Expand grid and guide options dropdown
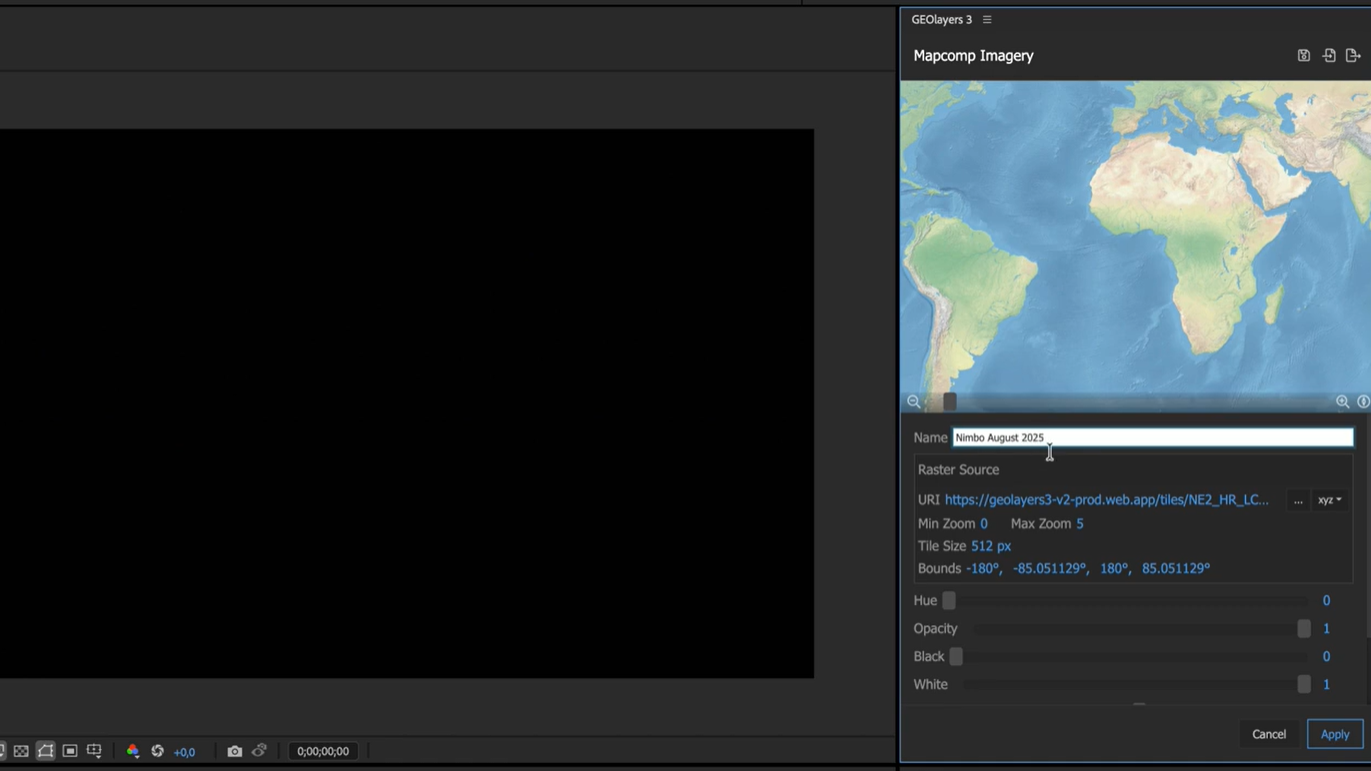The height and width of the screenshot is (771, 1371). [x=94, y=751]
